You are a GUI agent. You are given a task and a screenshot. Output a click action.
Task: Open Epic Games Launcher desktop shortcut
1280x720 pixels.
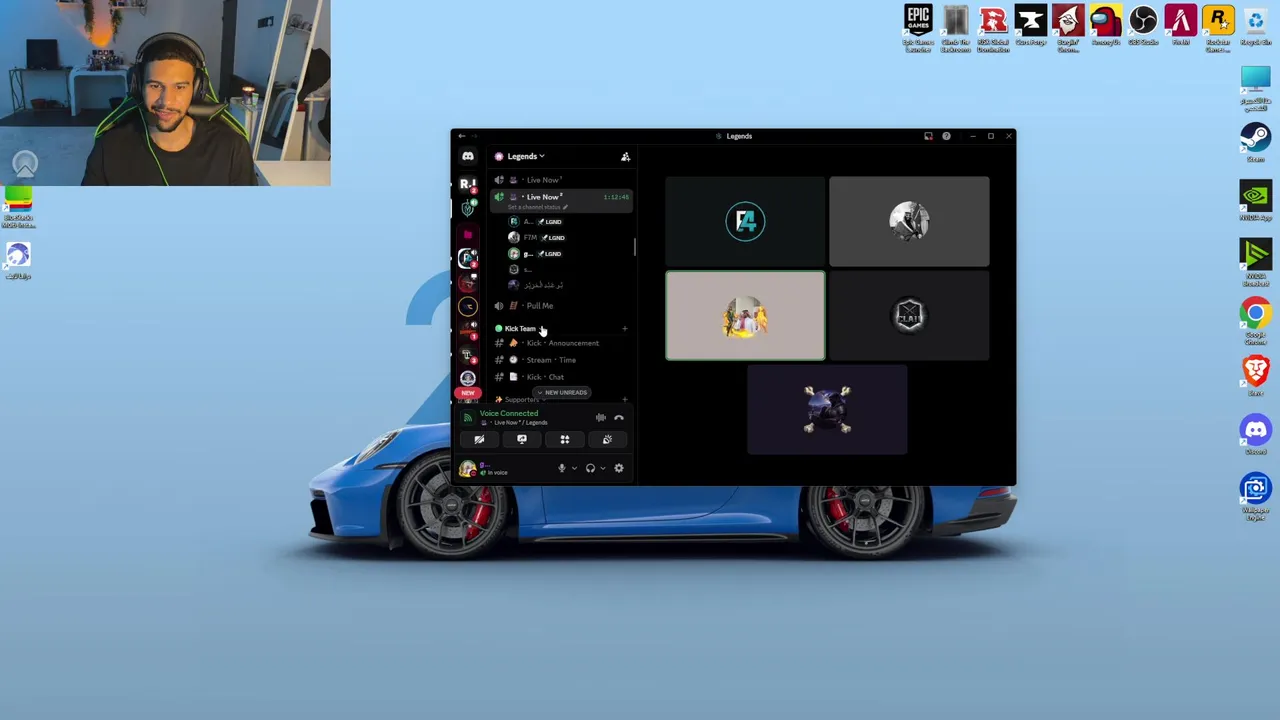tap(918, 27)
